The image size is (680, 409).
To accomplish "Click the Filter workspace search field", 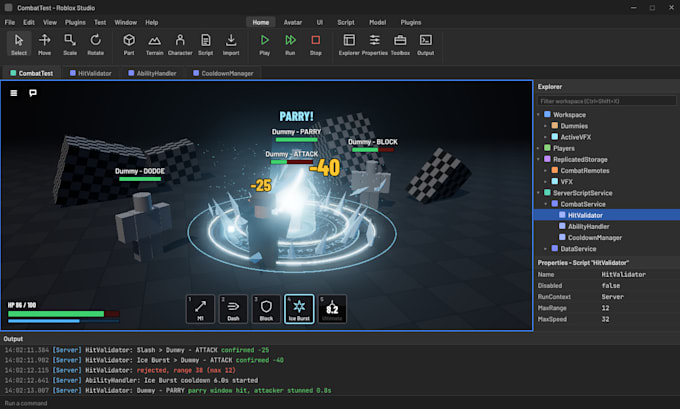I will (607, 101).
